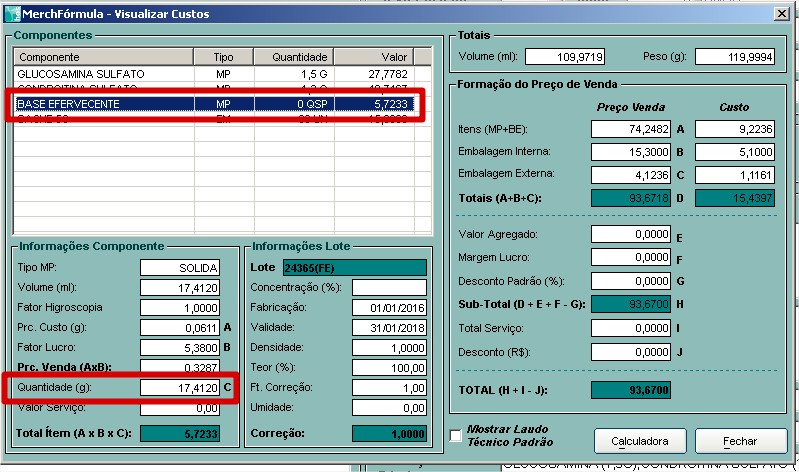The width and height of the screenshot is (799, 472).
Task: Click Totais (A+B+C) Preço Venda value 93,6718
Action: click(631, 198)
